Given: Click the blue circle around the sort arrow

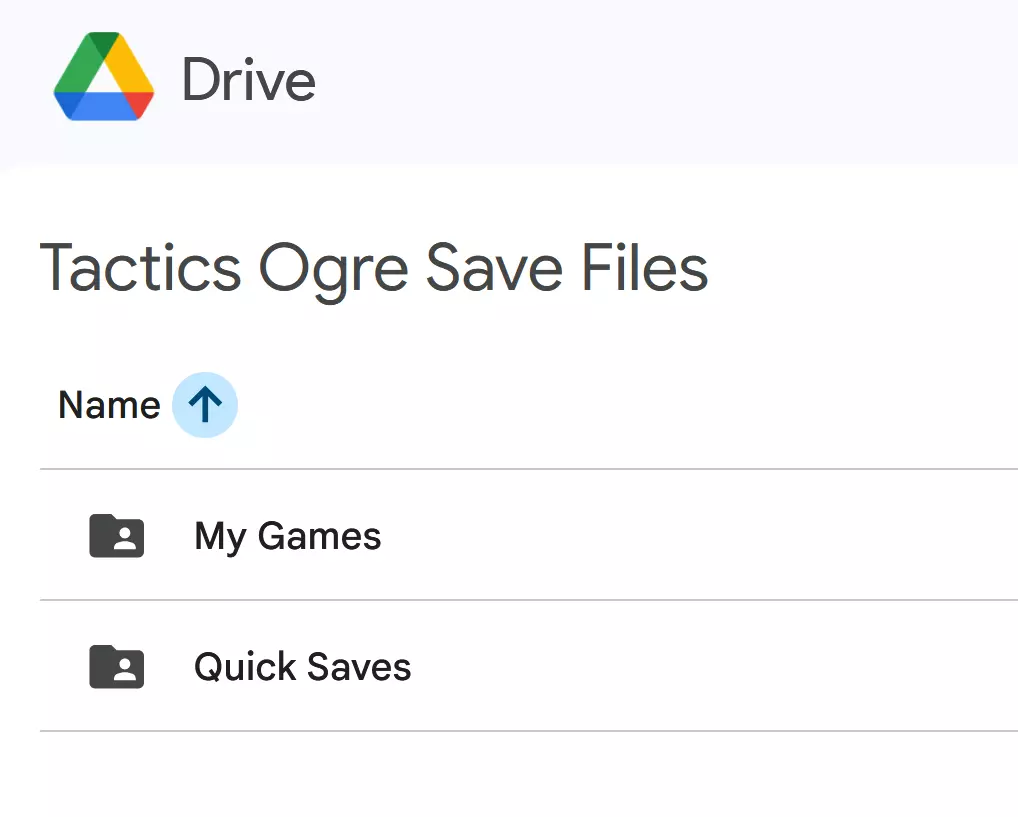Looking at the screenshot, I should (x=186, y=420).
